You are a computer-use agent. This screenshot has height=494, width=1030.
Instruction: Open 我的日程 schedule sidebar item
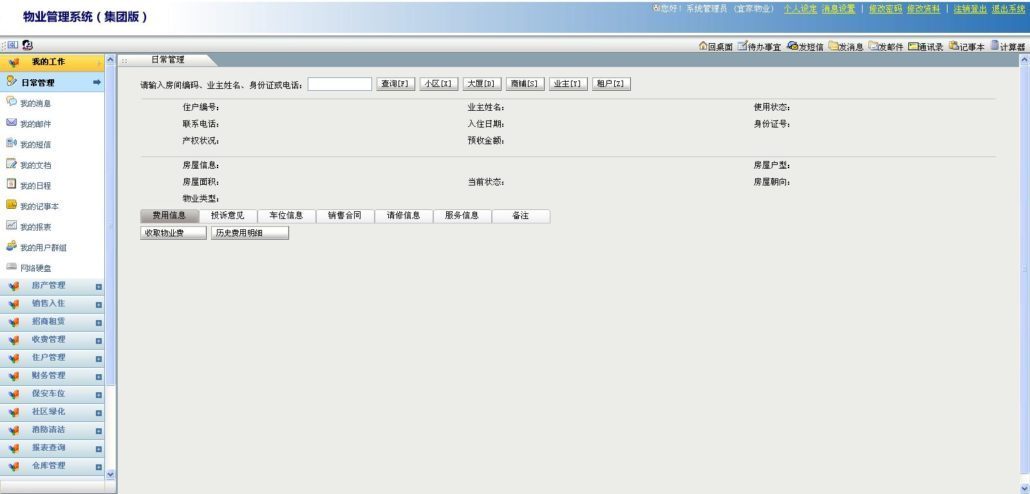point(29,185)
